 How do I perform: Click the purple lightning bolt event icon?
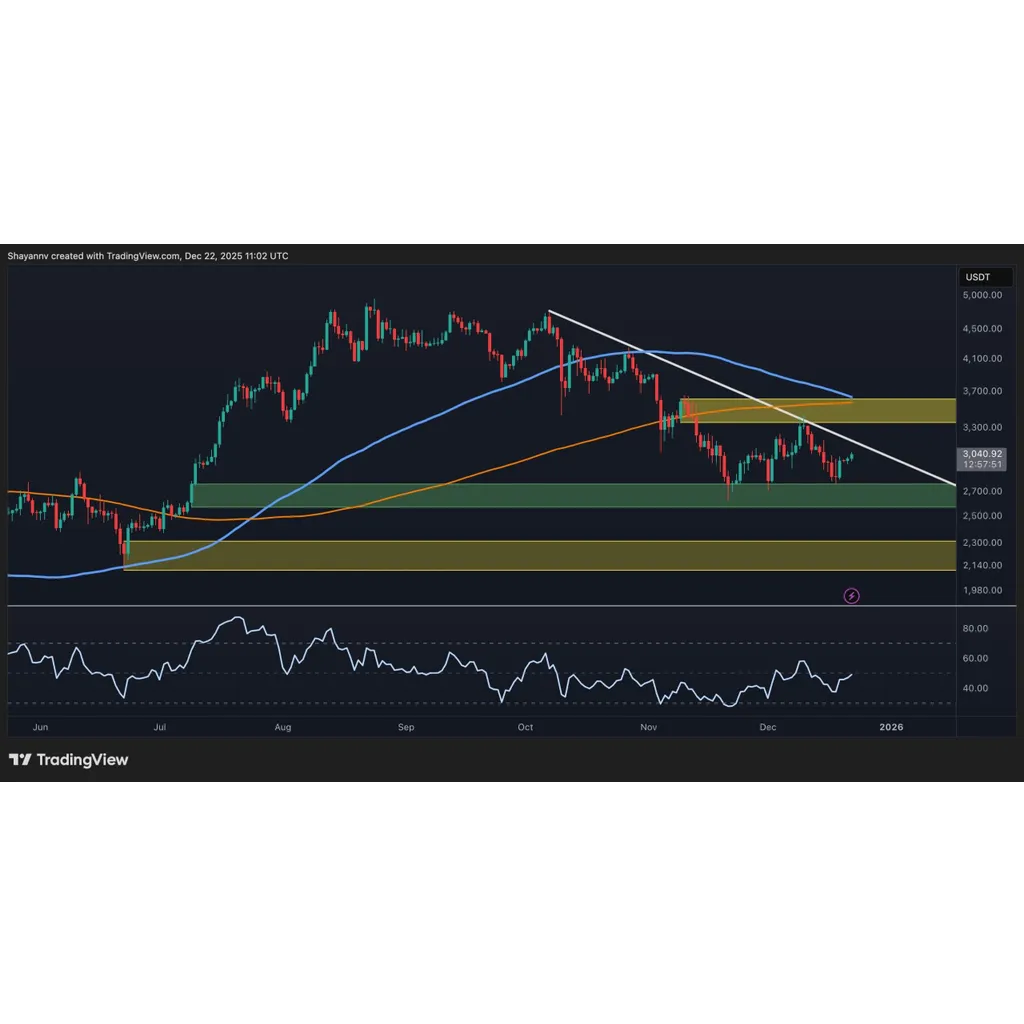[x=851, y=596]
